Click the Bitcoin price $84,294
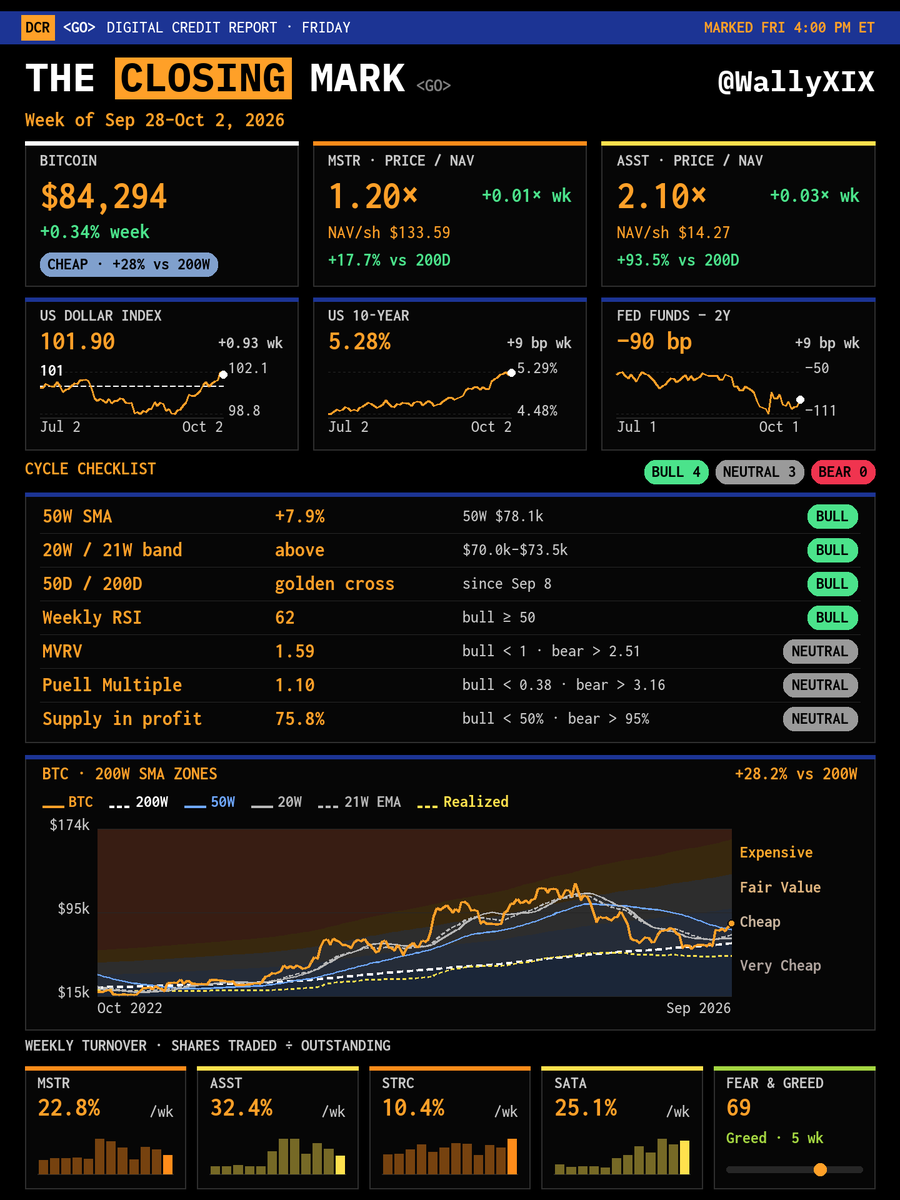The height and width of the screenshot is (1200, 900). point(103,196)
